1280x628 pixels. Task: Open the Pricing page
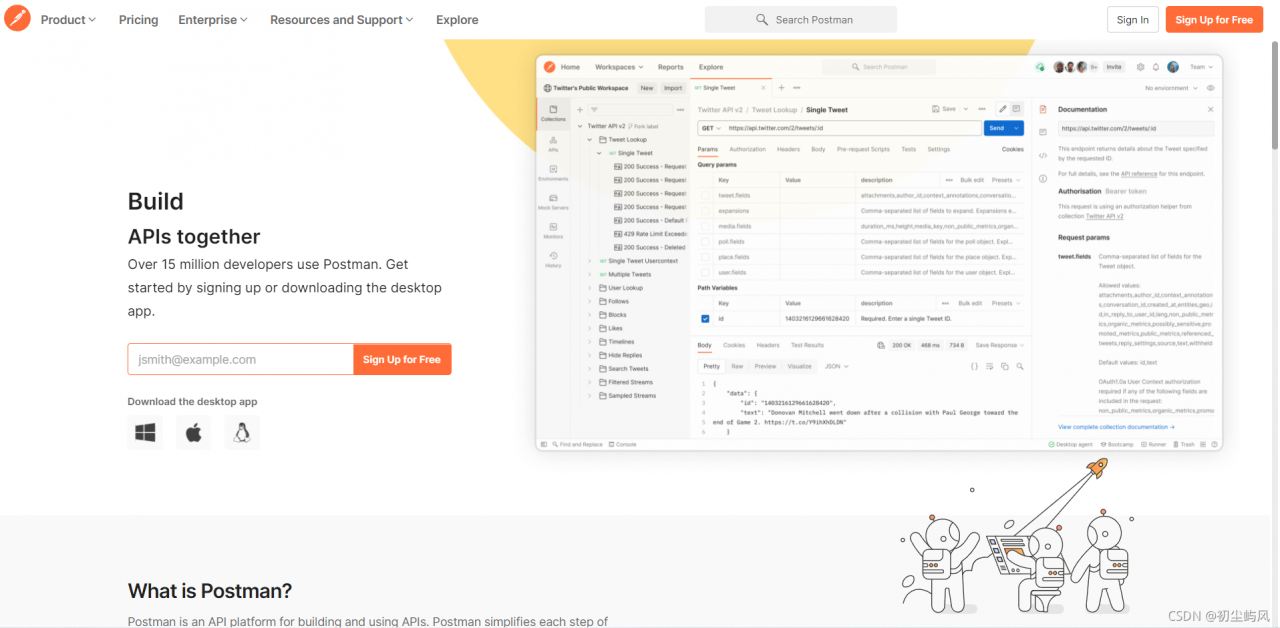(138, 20)
